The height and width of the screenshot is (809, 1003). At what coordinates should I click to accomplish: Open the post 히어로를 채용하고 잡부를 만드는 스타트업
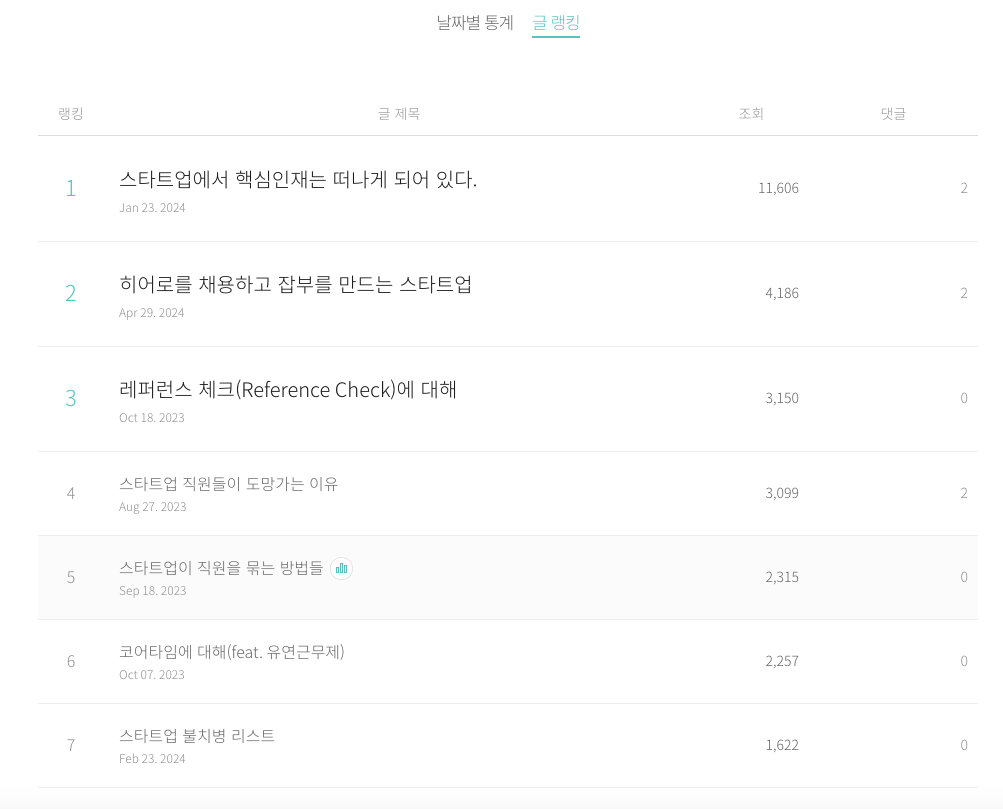point(294,284)
